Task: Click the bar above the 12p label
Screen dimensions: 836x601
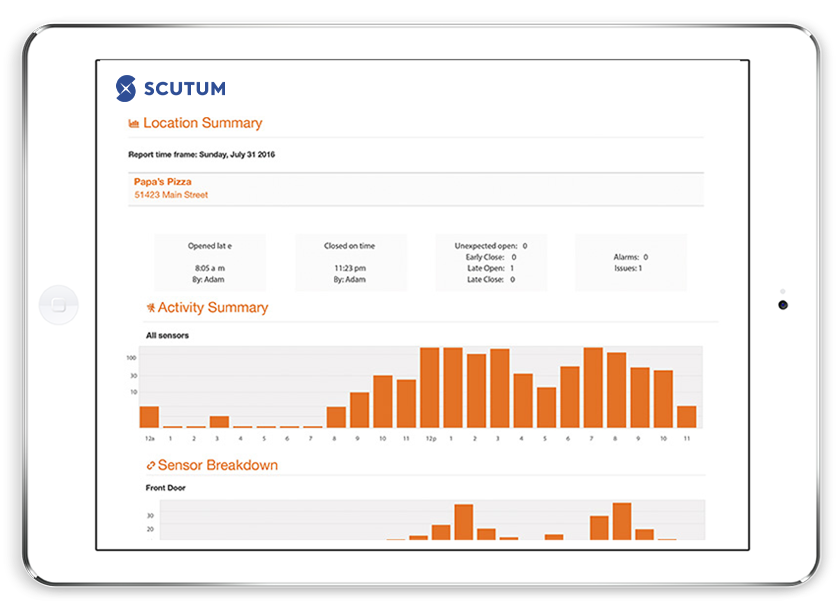Action: pos(430,388)
